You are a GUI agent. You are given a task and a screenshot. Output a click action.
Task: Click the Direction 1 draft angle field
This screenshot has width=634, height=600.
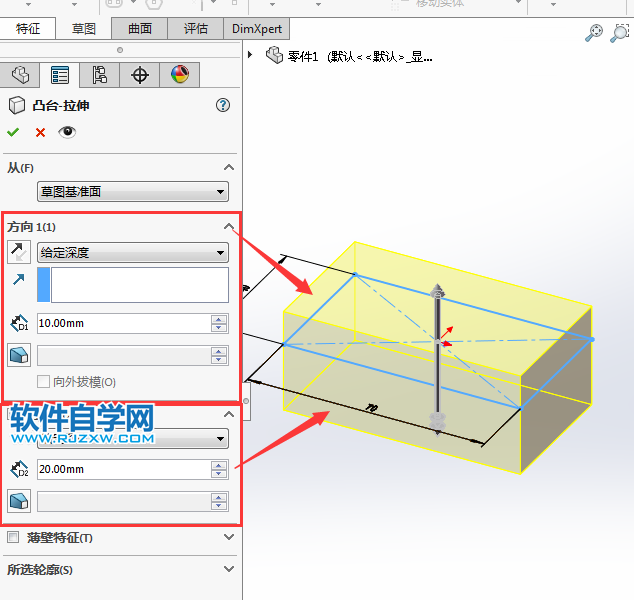pos(124,355)
